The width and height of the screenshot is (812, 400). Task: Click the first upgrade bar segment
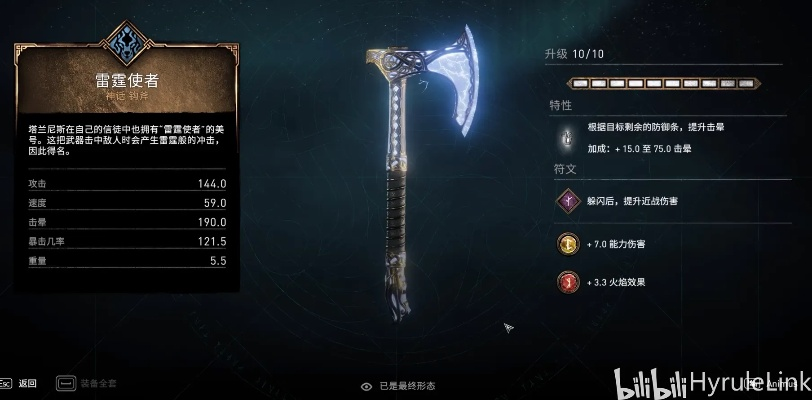581,83
